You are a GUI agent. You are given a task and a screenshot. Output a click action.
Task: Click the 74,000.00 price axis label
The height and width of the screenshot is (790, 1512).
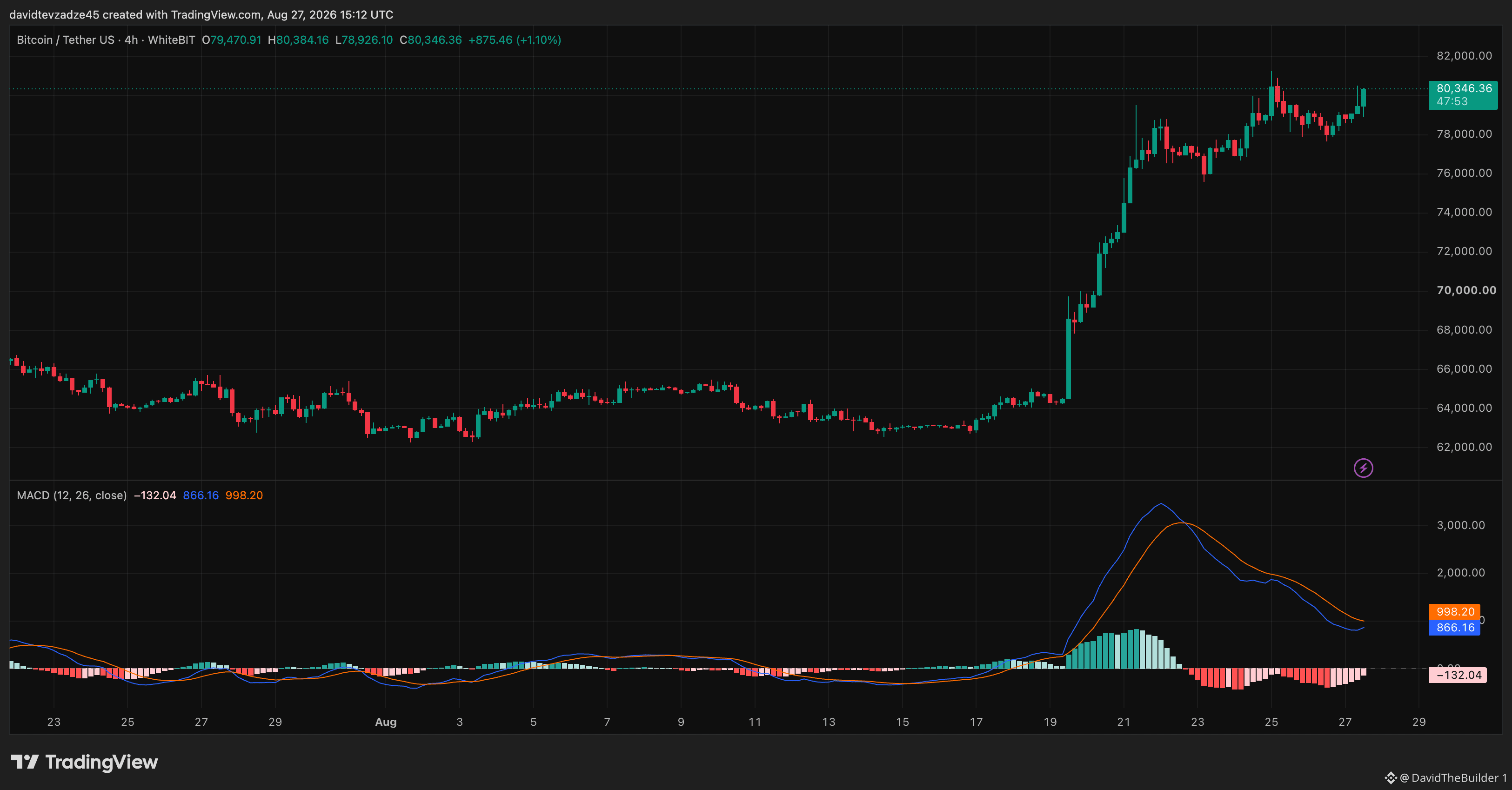[1464, 212]
